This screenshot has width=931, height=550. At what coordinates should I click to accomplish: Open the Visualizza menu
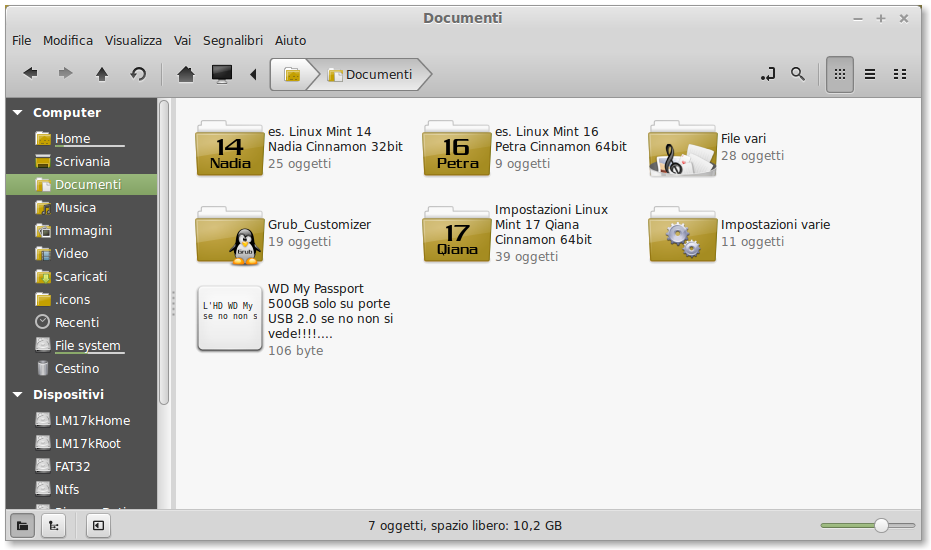(133, 40)
